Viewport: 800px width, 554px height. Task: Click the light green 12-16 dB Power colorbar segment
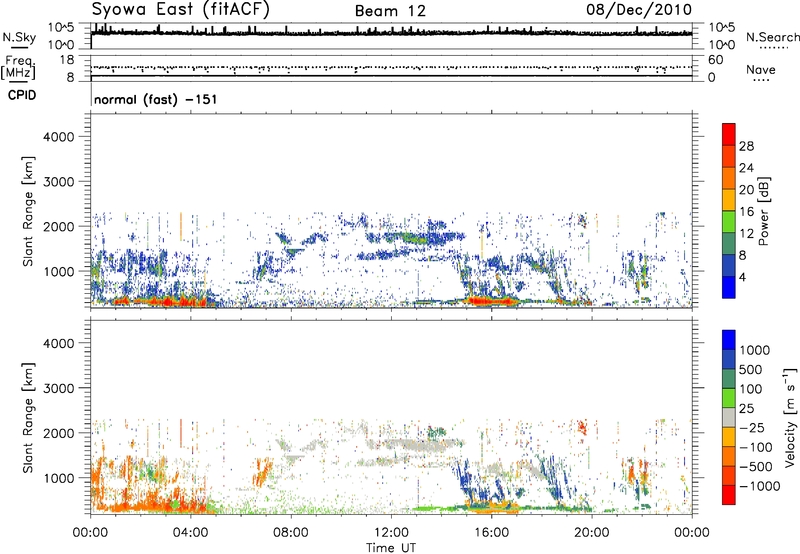coord(729,221)
